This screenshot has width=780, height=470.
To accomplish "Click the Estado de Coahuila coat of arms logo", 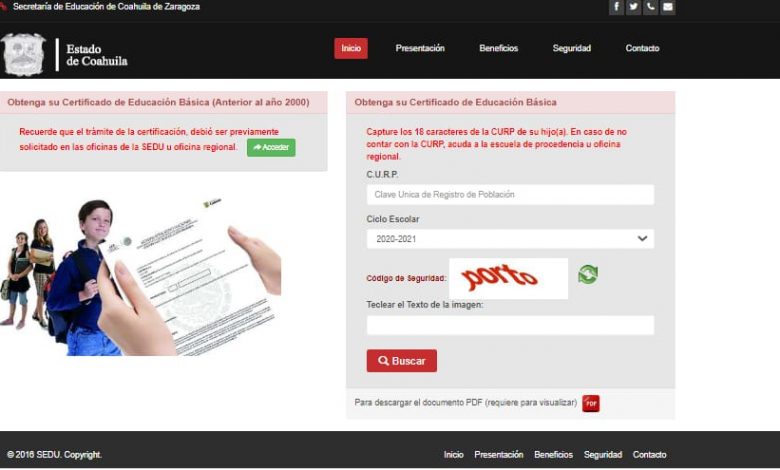I will [x=24, y=55].
